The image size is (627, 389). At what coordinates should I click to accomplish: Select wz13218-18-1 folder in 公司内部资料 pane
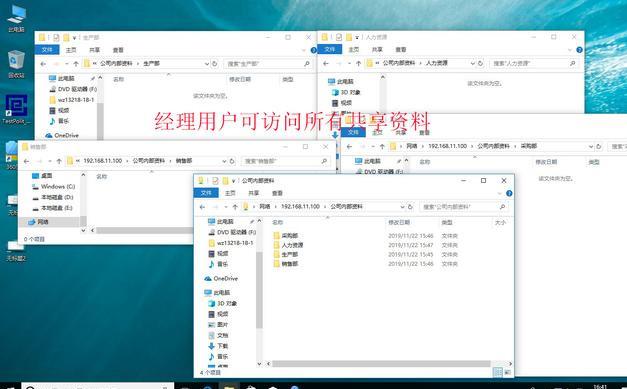[231, 243]
